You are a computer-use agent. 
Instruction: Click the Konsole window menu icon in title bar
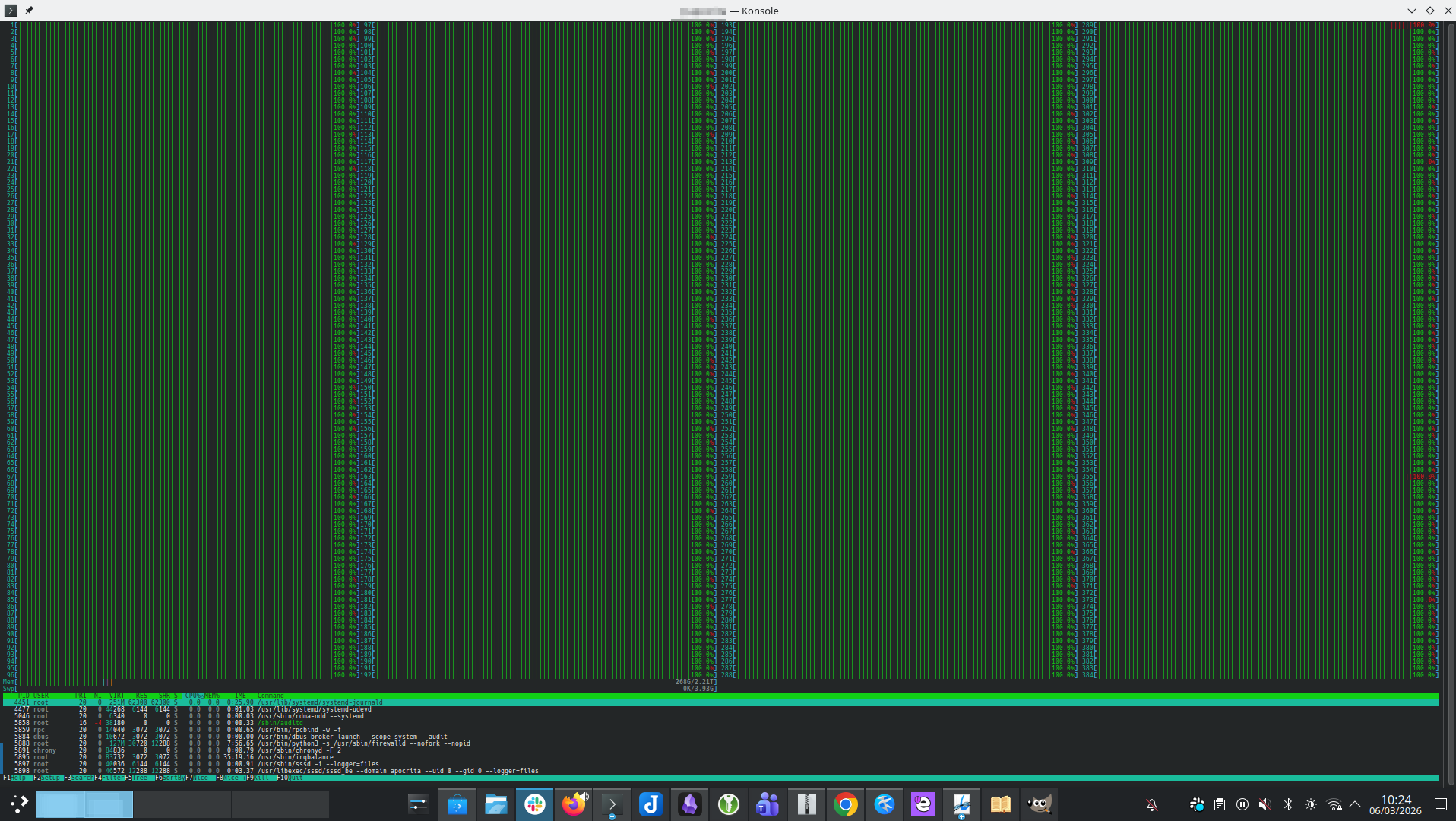pos(11,11)
